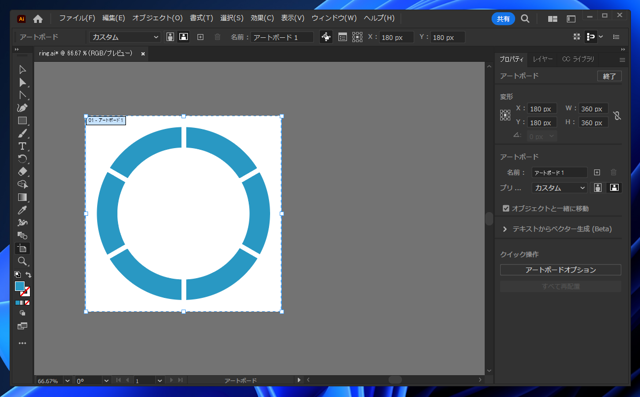640x397 pixels.
Task: Open artboard options icon in control bar
Action: point(342,37)
